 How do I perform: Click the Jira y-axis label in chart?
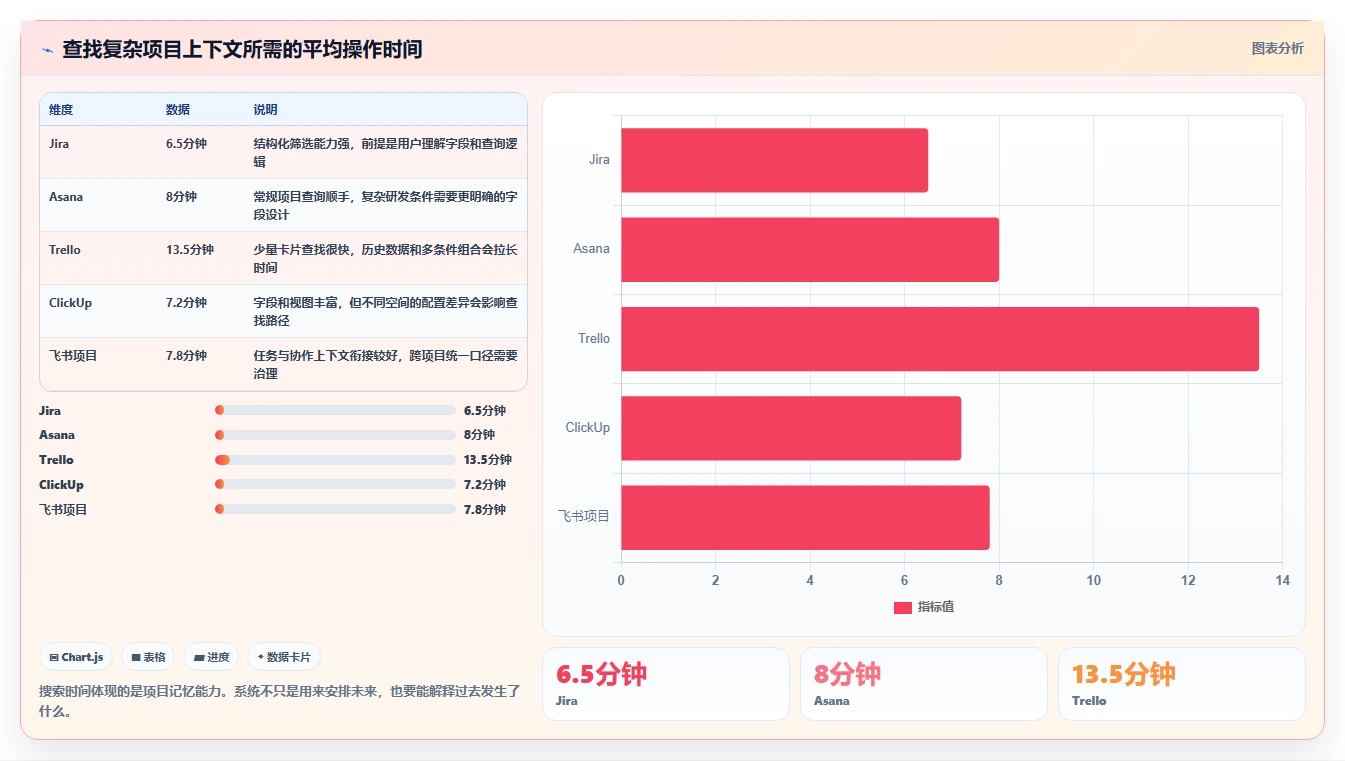click(x=599, y=160)
